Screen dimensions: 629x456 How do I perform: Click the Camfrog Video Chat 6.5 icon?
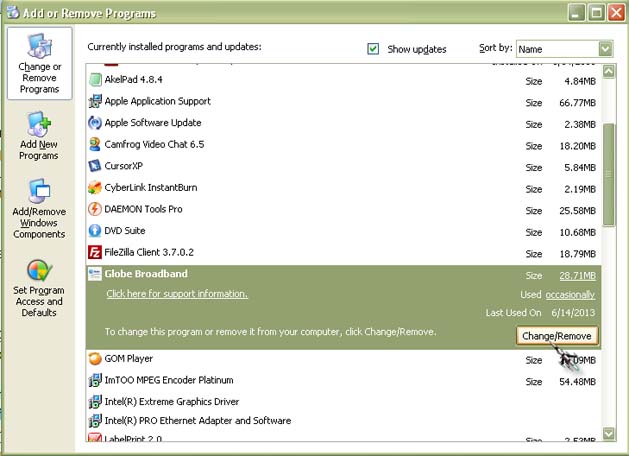[95, 144]
